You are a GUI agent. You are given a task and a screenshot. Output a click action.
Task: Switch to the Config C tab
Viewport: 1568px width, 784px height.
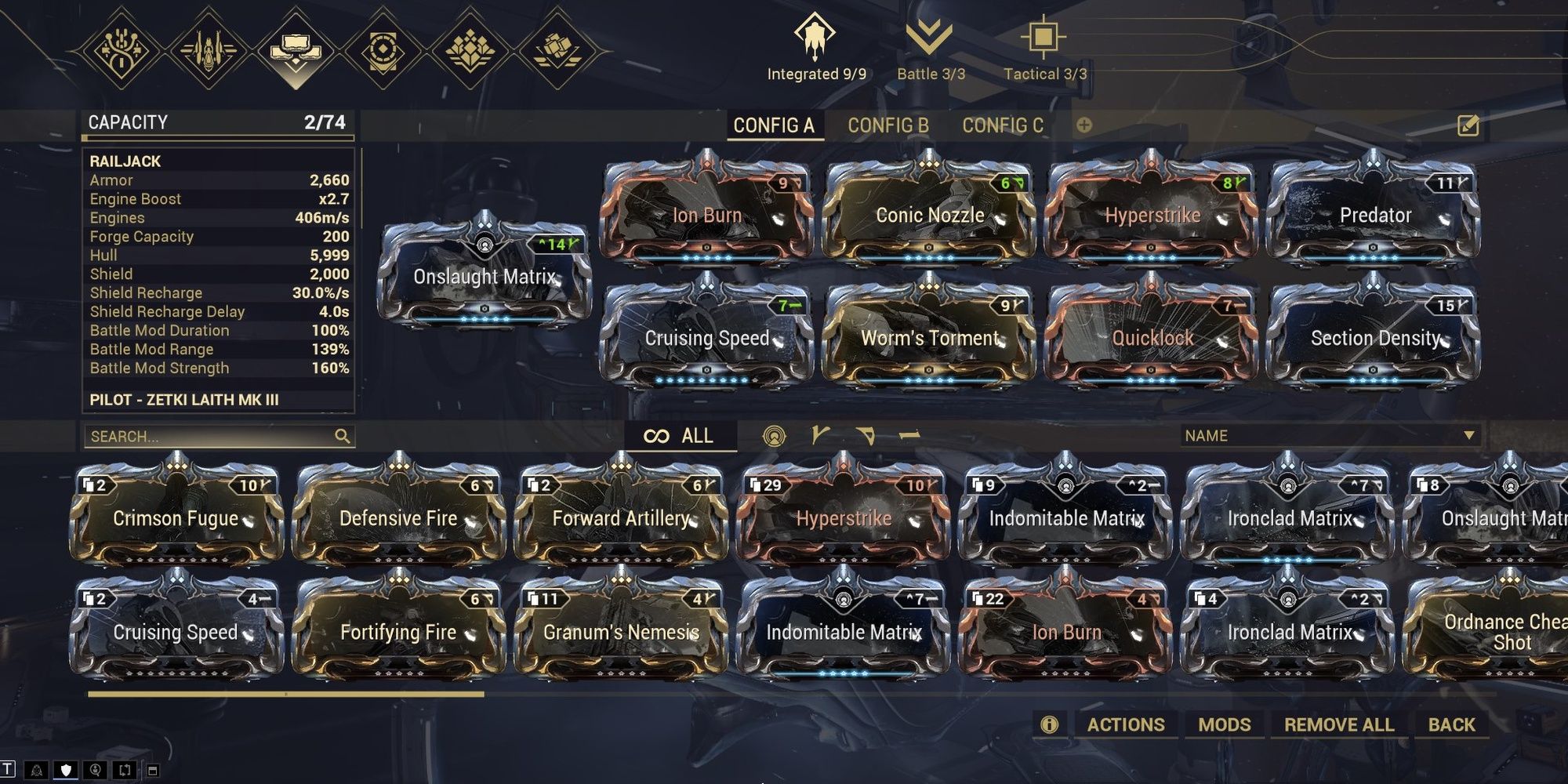click(x=1003, y=125)
